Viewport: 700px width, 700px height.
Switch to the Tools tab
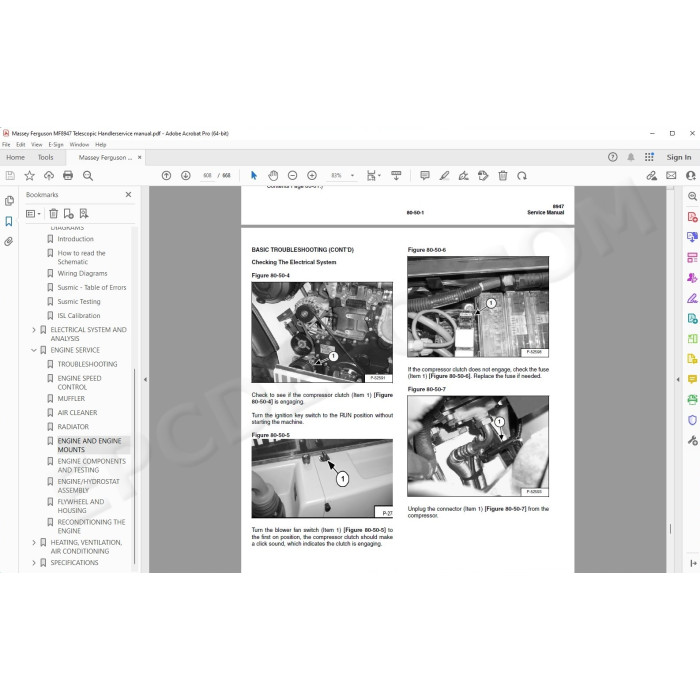tap(46, 157)
